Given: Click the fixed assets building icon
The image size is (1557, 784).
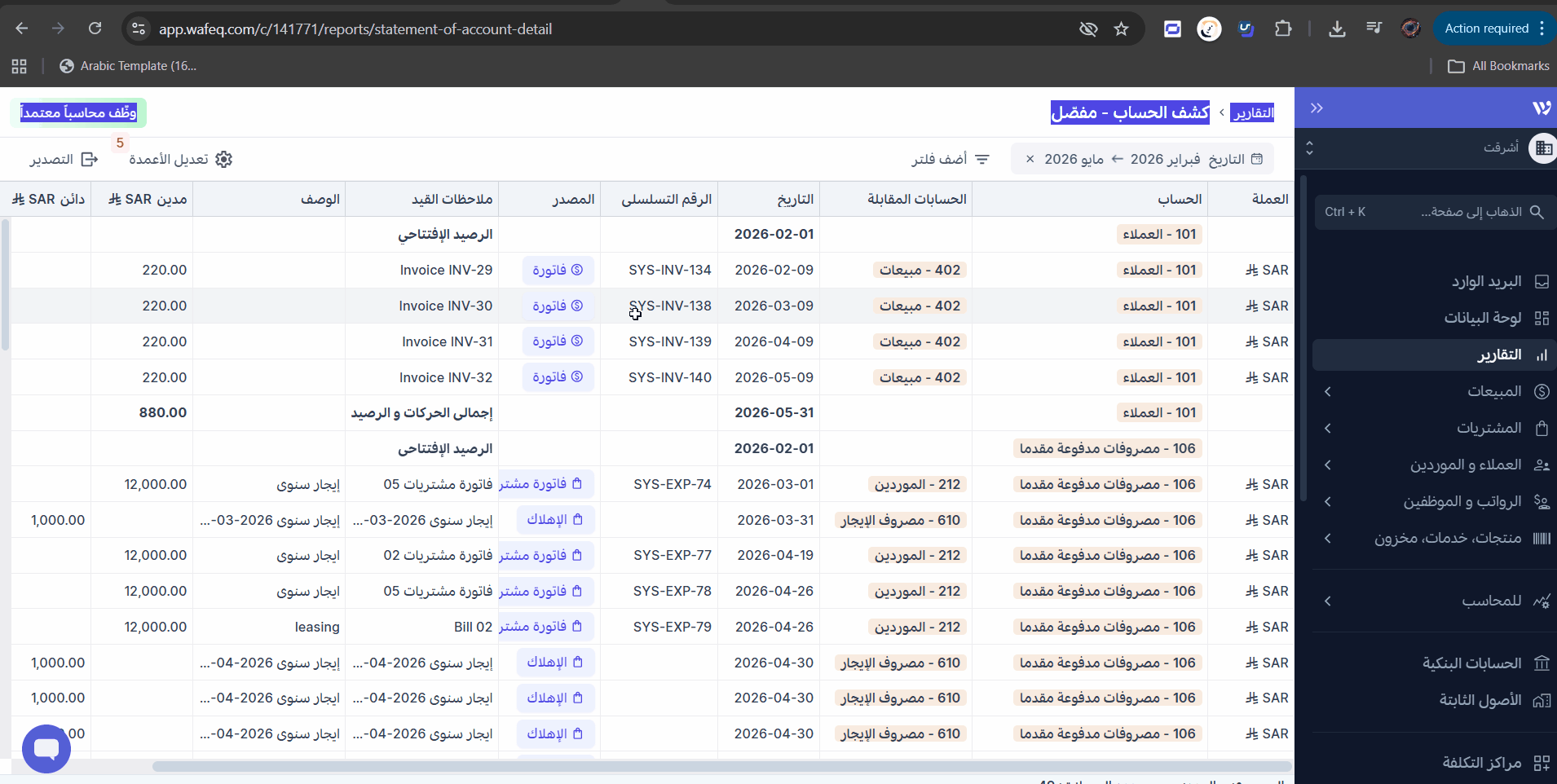Looking at the screenshot, I should pyautogui.click(x=1542, y=700).
